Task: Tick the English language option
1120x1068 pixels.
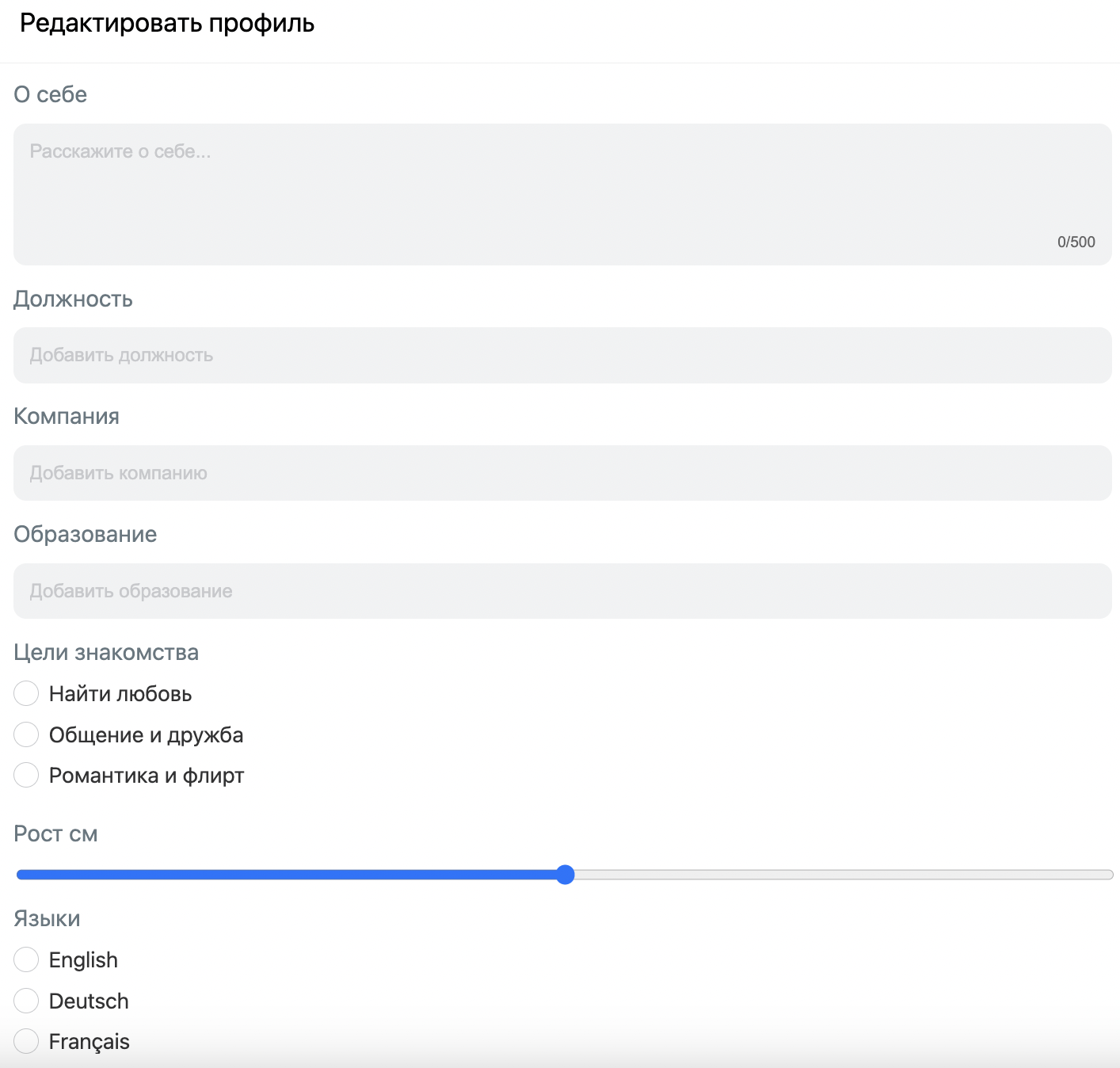Action: pos(26,959)
